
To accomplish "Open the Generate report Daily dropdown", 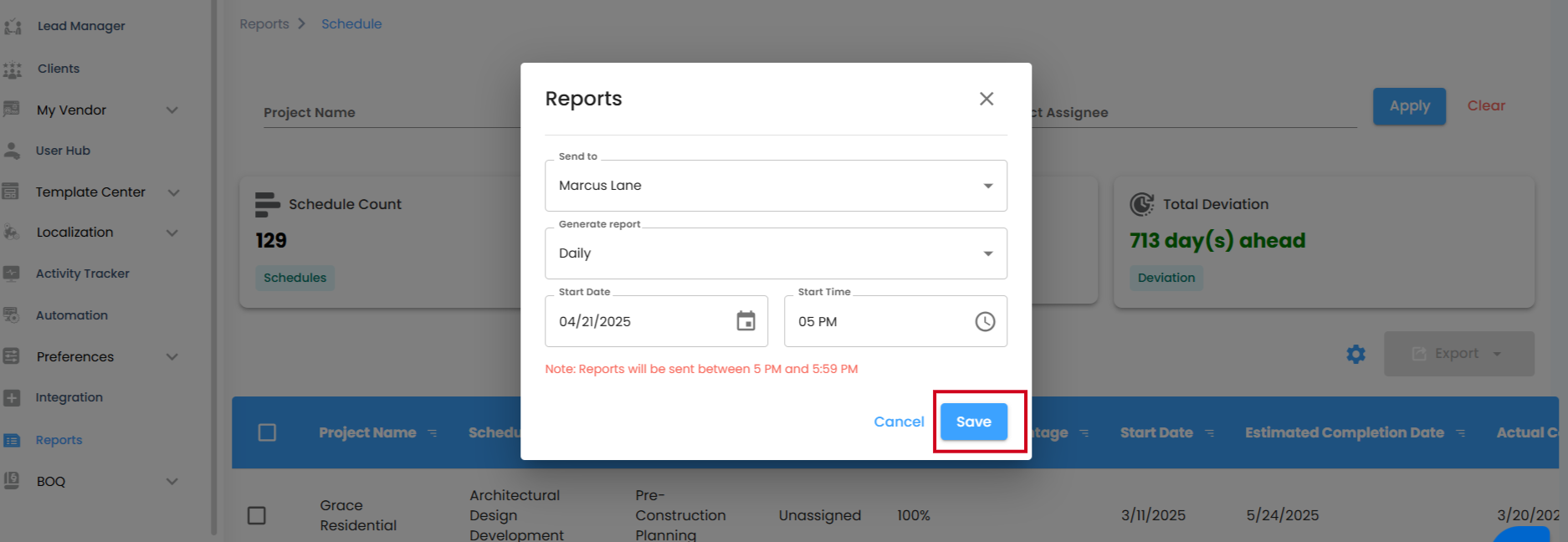I will pos(776,253).
